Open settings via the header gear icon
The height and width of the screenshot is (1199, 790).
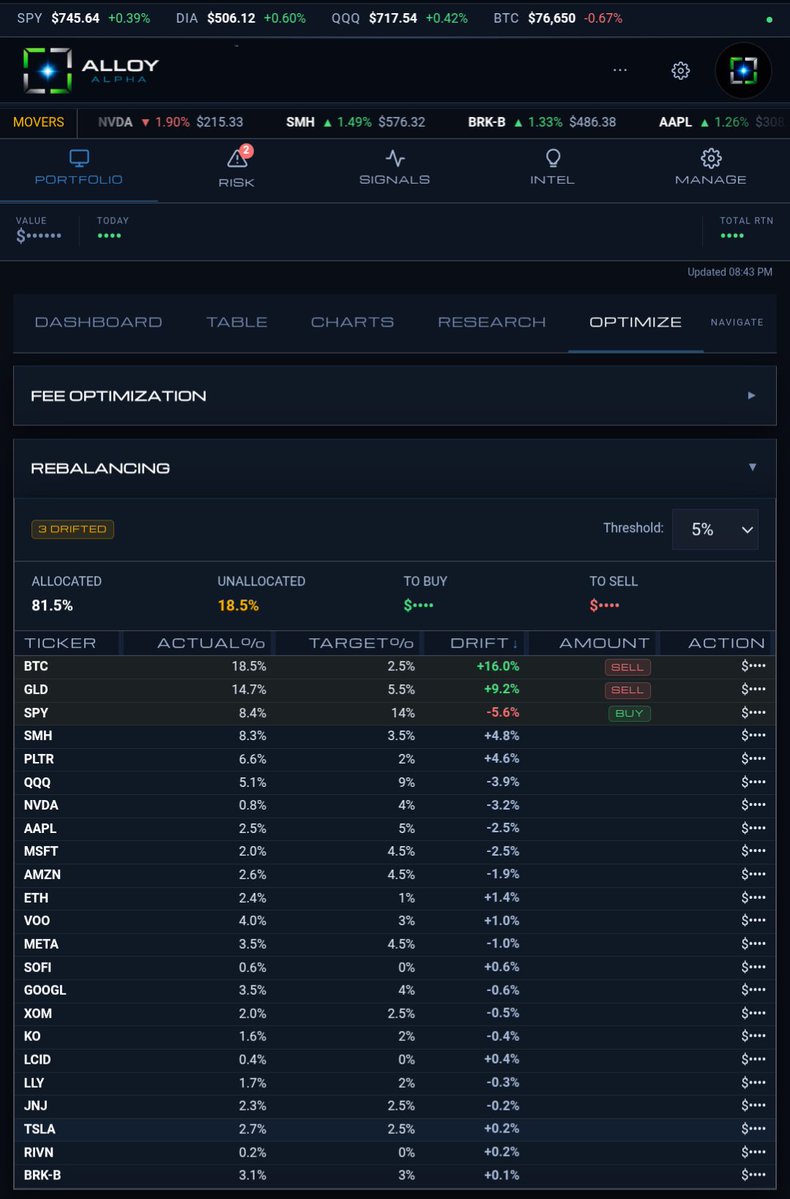[x=680, y=70]
